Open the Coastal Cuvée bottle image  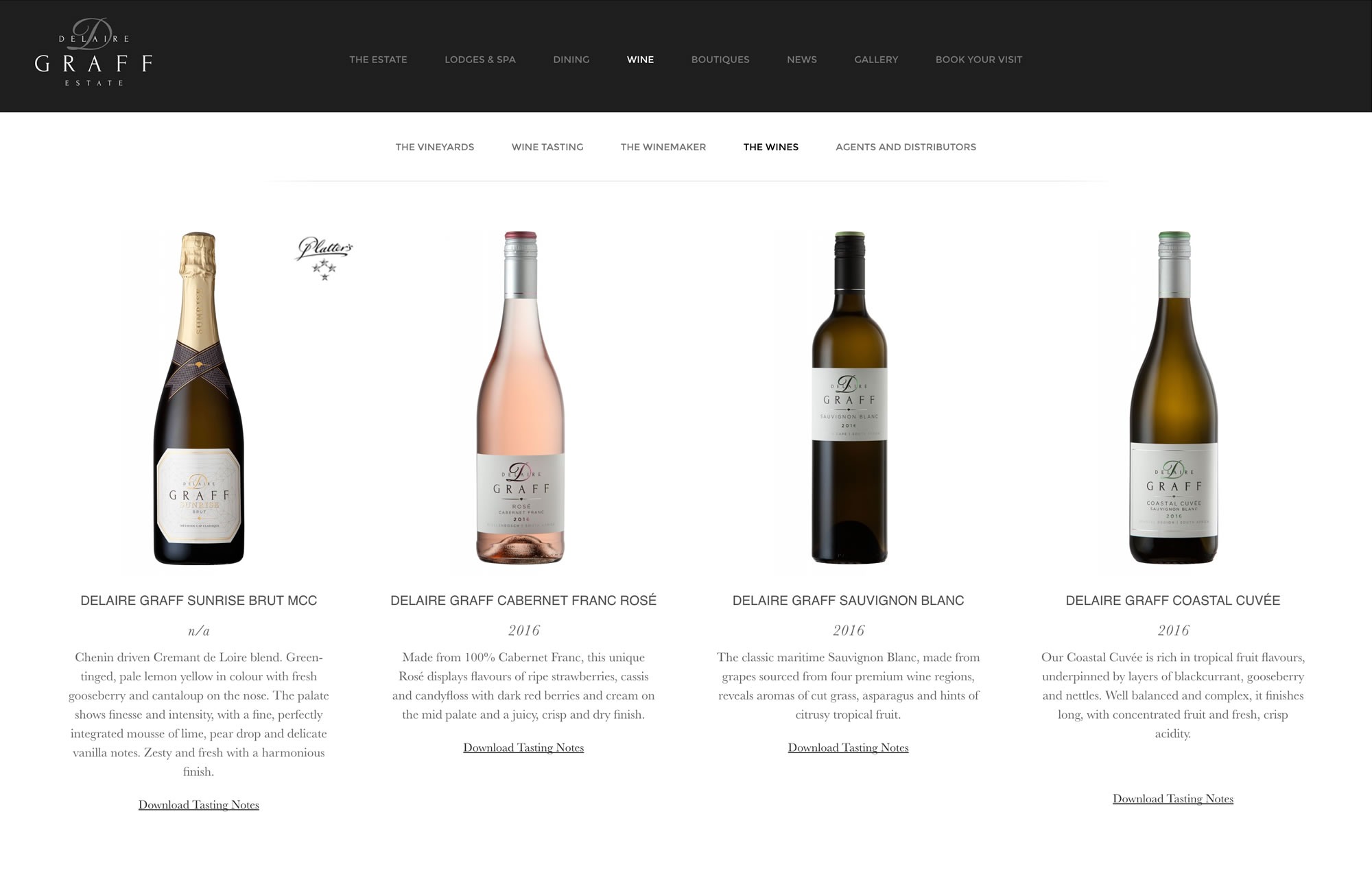click(x=1174, y=398)
